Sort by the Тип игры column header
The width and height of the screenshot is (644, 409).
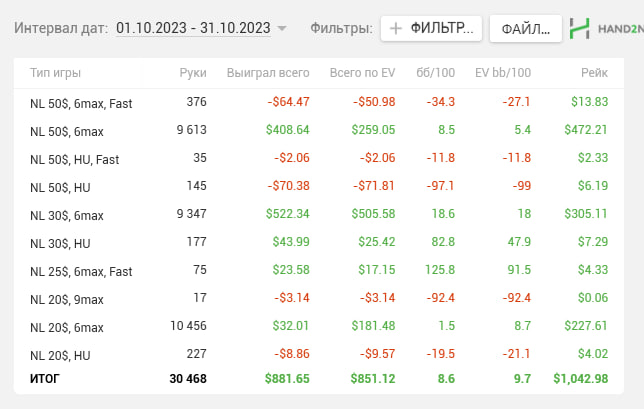click(x=56, y=73)
